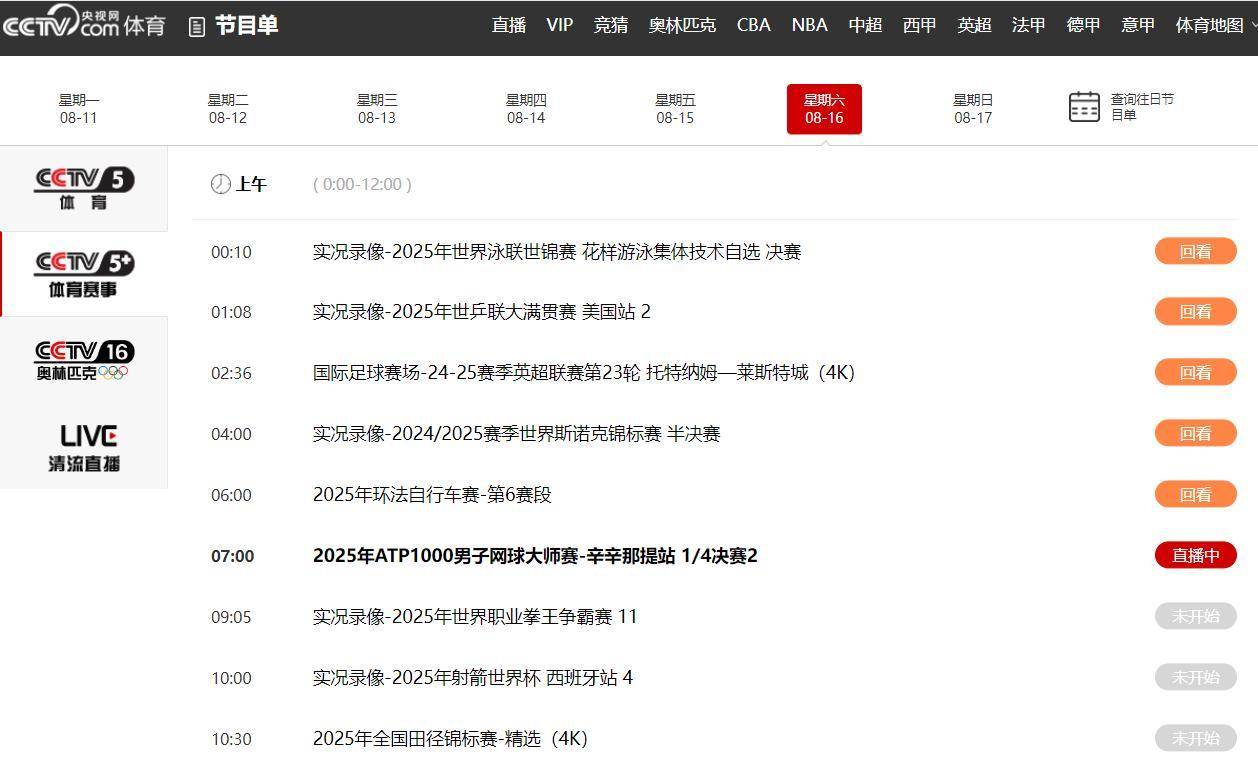The image size is (1258, 769).
Task: Click the (0:00-12:00) time range label
Action: [x=362, y=184]
